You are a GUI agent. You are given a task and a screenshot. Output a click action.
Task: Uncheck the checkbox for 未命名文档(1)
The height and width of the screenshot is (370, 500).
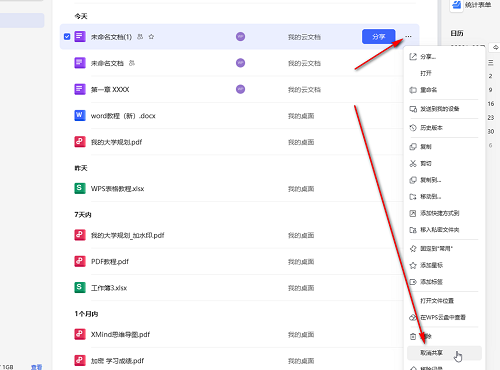coord(67,36)
